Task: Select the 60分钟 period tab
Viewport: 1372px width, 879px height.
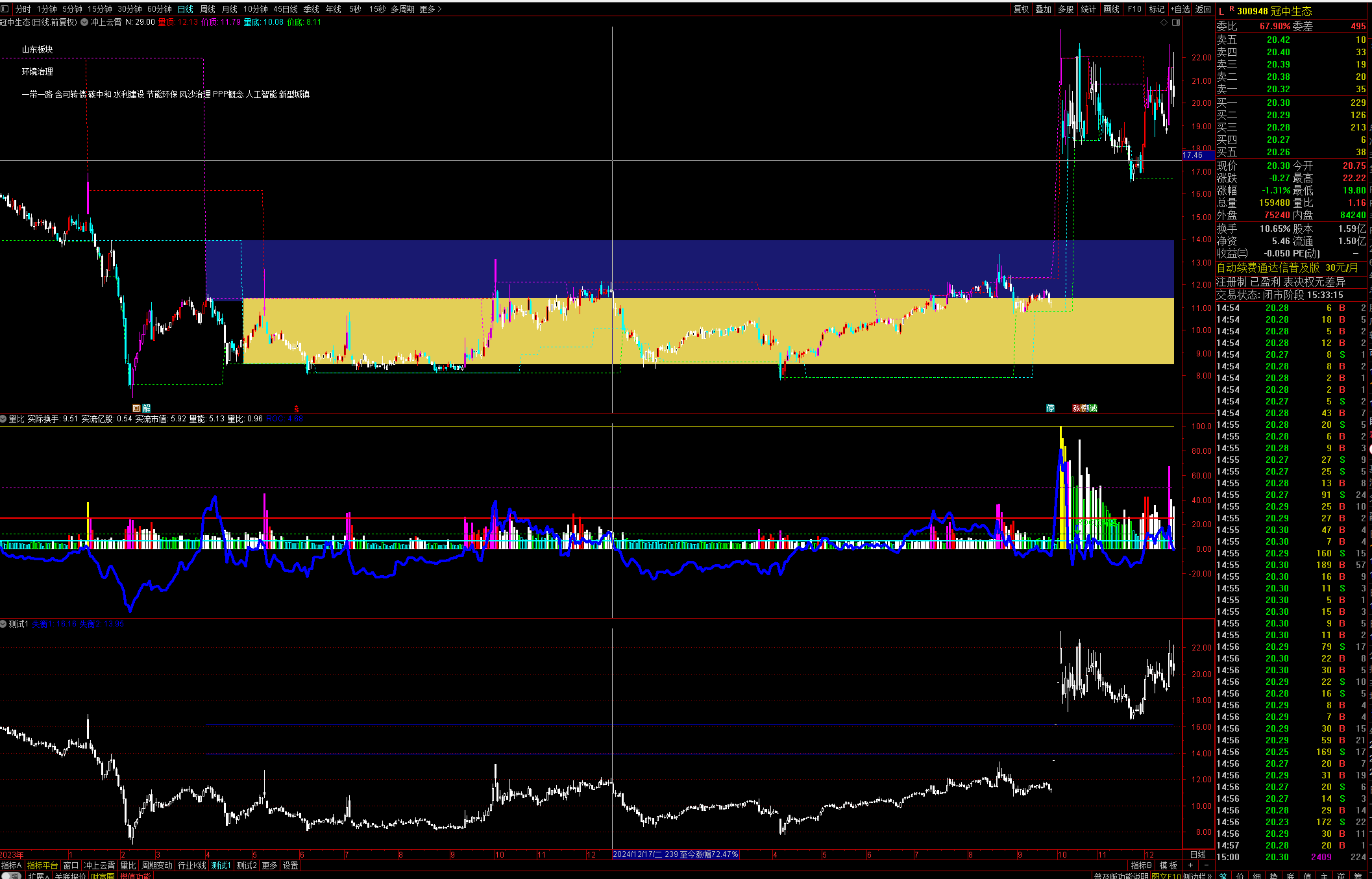Action: tap(159, 9)
